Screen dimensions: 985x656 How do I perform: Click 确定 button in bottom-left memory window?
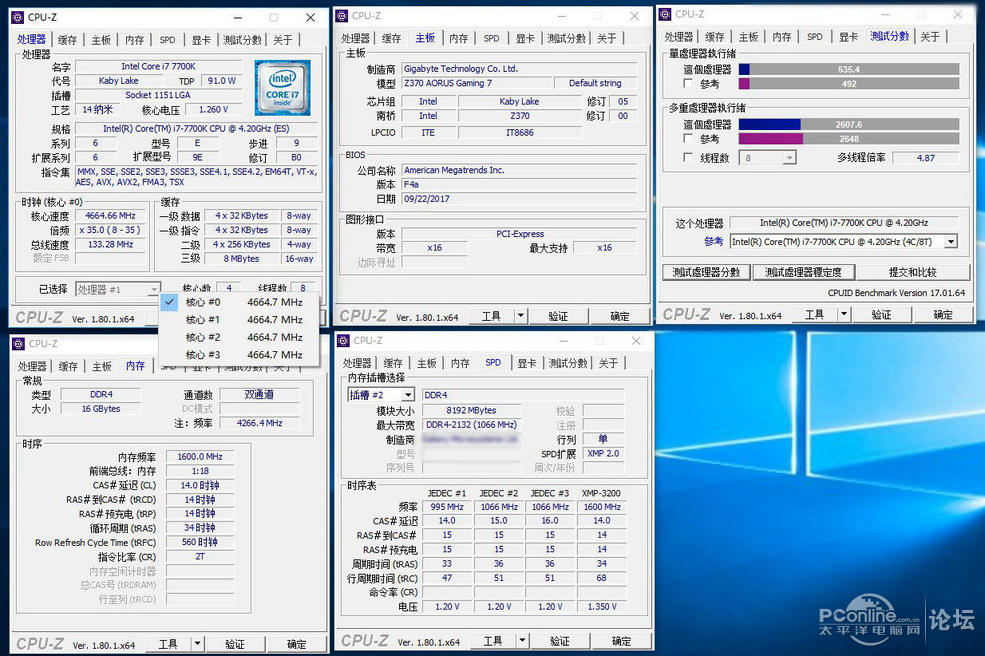pos(297,644)
